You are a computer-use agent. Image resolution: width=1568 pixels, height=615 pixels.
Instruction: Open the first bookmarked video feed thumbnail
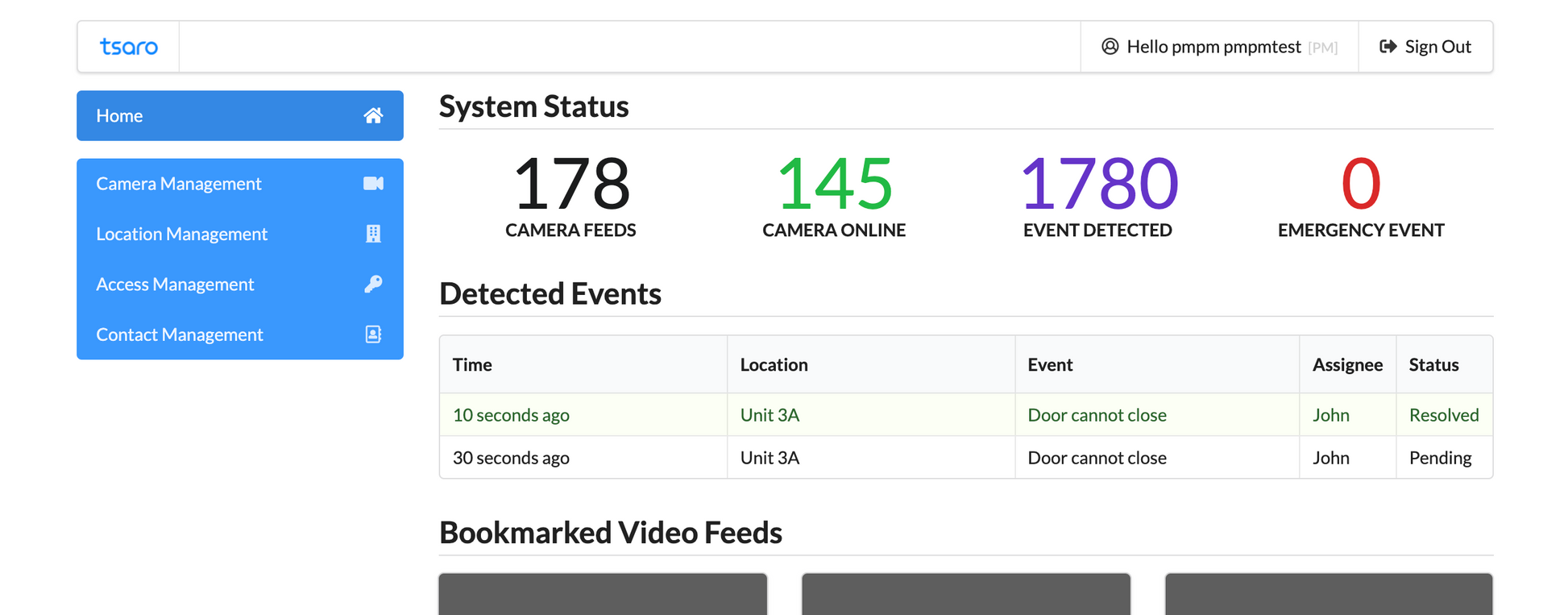pyautogui.click(x=603, y=595)
